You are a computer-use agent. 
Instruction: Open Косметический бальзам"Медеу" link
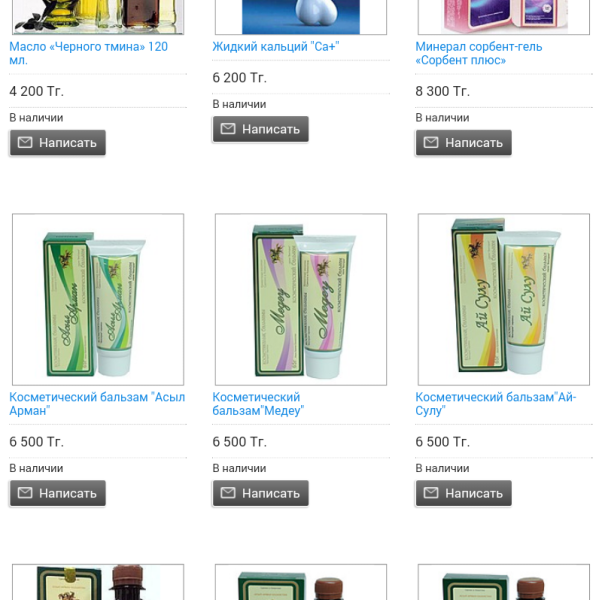(x=258, y=403)
